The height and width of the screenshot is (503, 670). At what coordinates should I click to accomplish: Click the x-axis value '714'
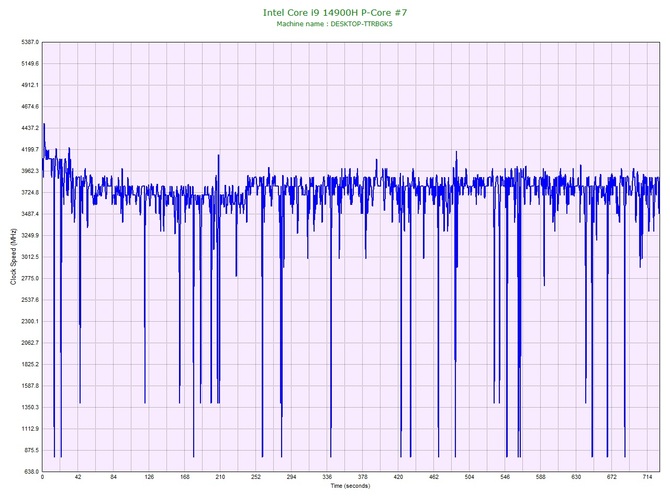point(647,477)
